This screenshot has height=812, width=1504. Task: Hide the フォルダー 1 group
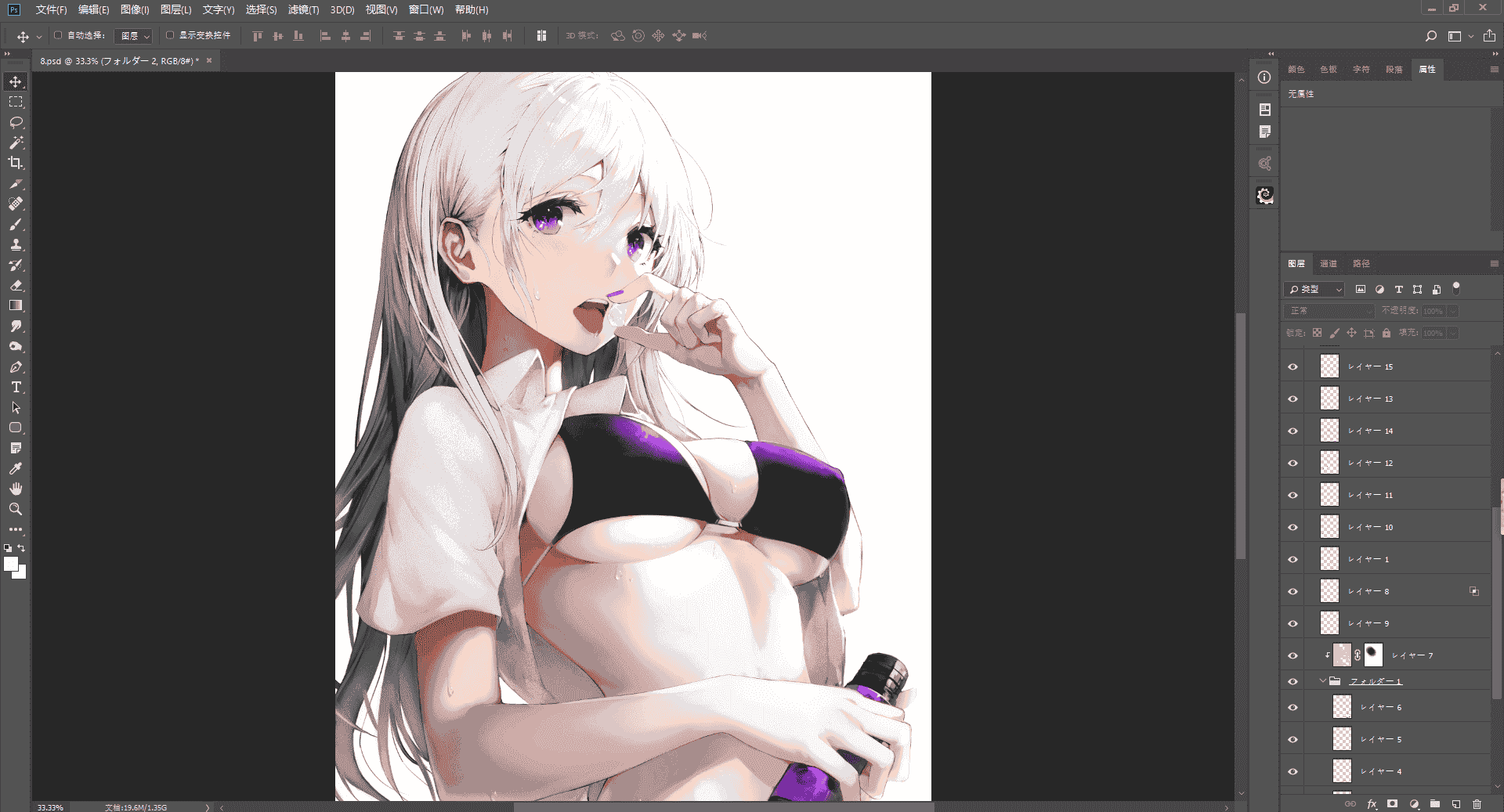[1292, 681]
